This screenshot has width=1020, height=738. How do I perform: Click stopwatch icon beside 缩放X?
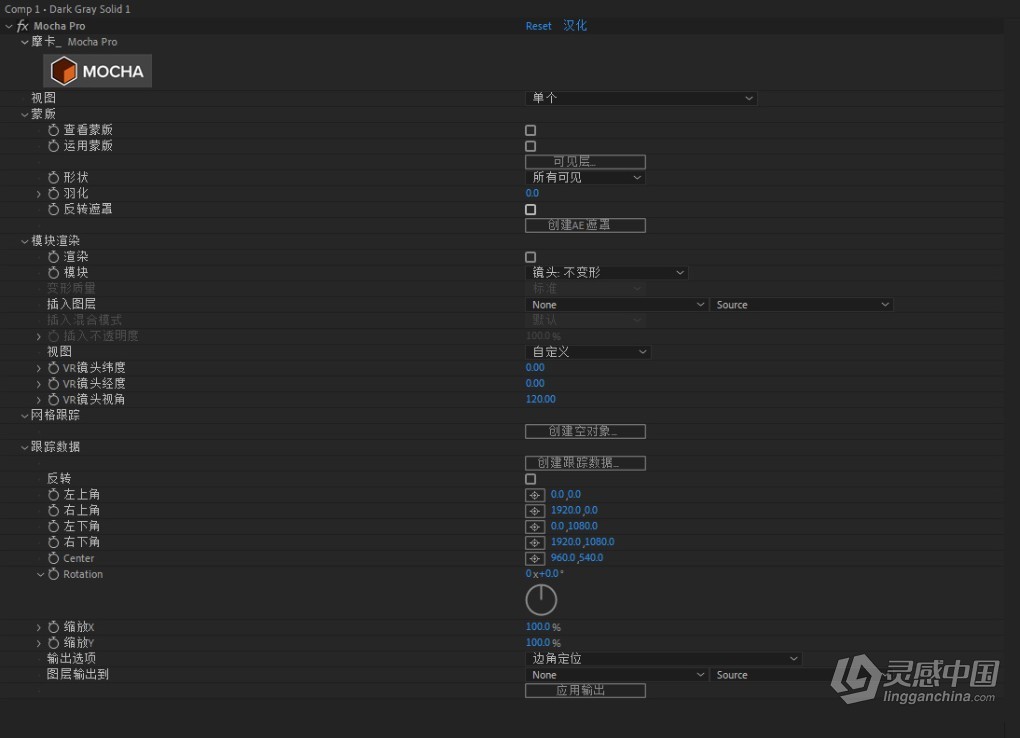pos(53,627)
